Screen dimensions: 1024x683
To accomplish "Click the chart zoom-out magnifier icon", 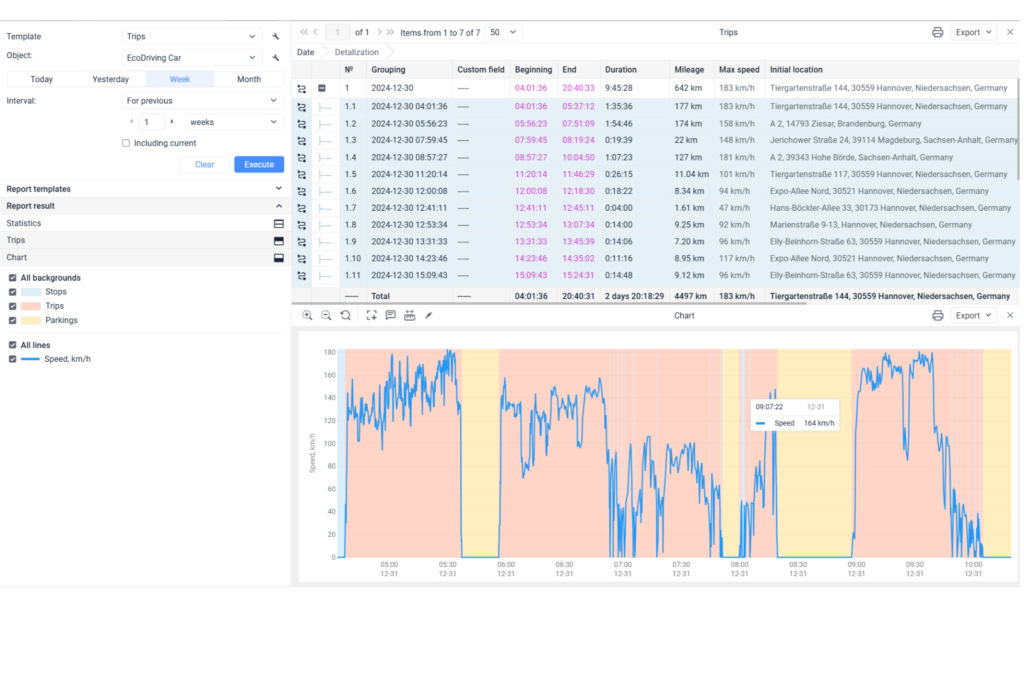I will (326, 315).
